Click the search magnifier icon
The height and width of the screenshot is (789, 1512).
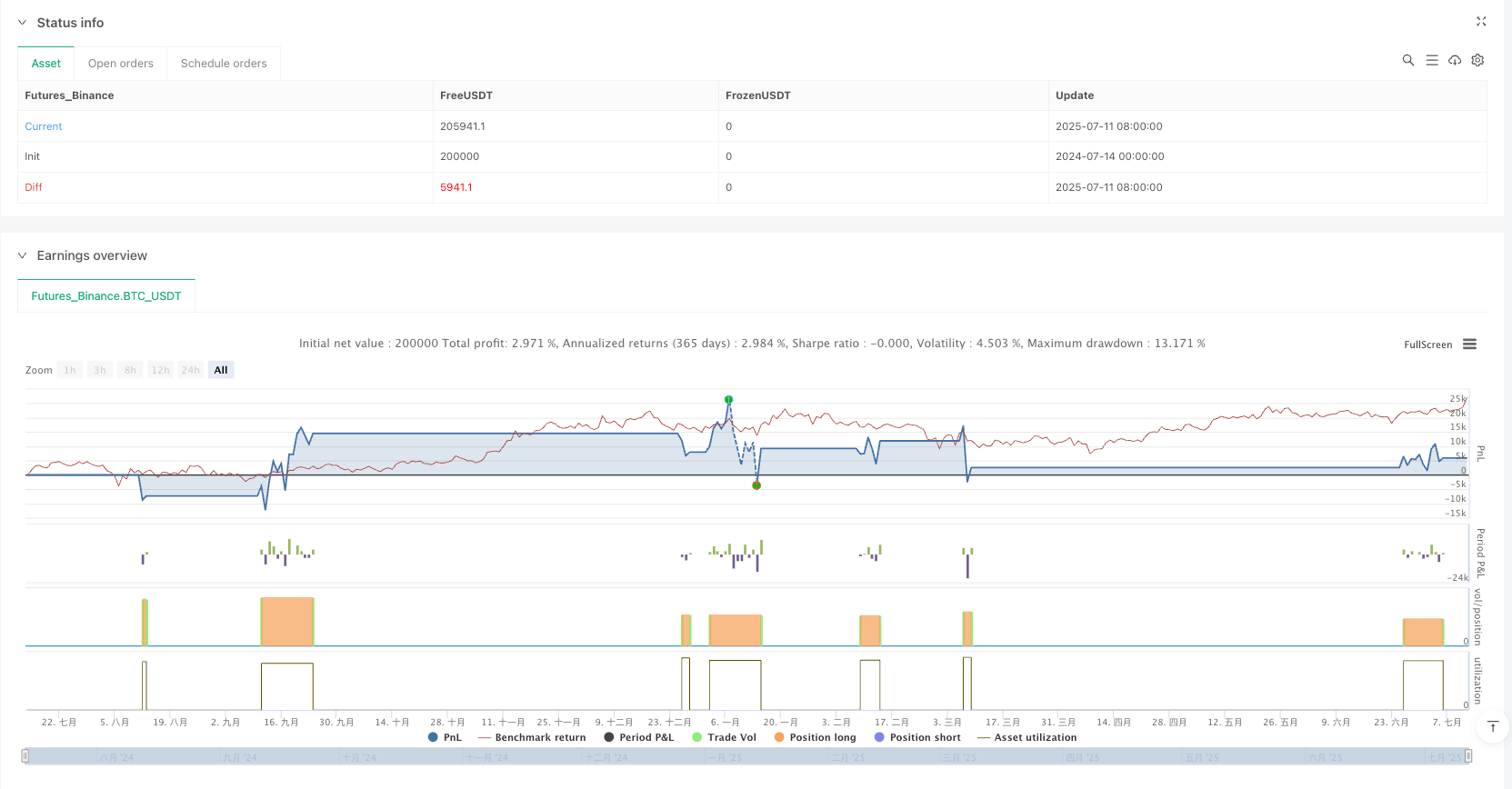coord(1407,60)
